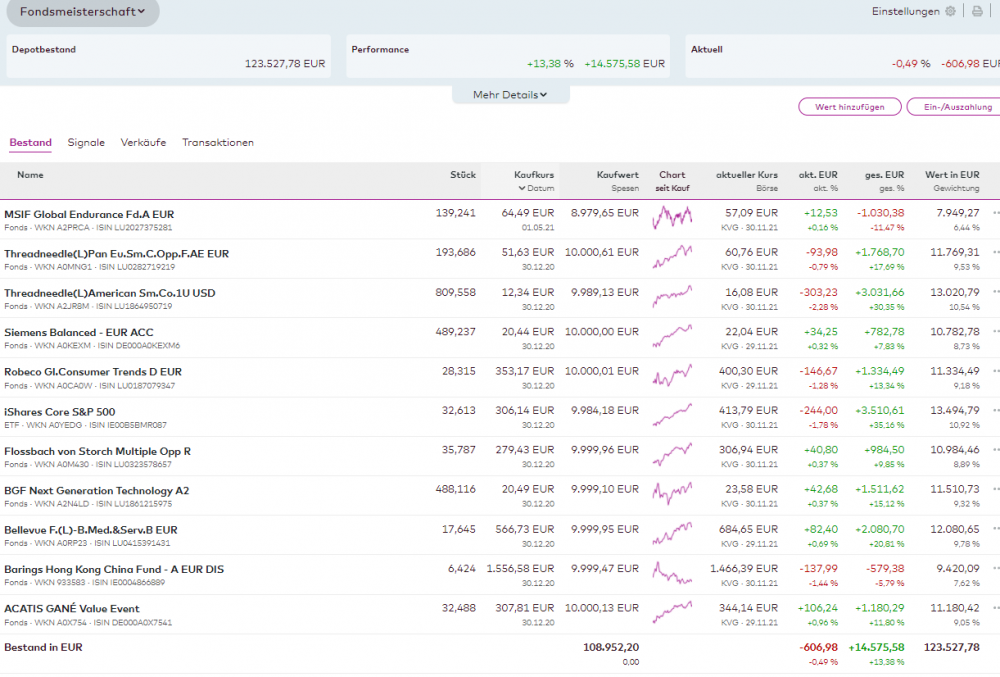Viewport: 1000px width, 677px height.
Task: Sort table by Wert in EUR header
Action: 952,175
